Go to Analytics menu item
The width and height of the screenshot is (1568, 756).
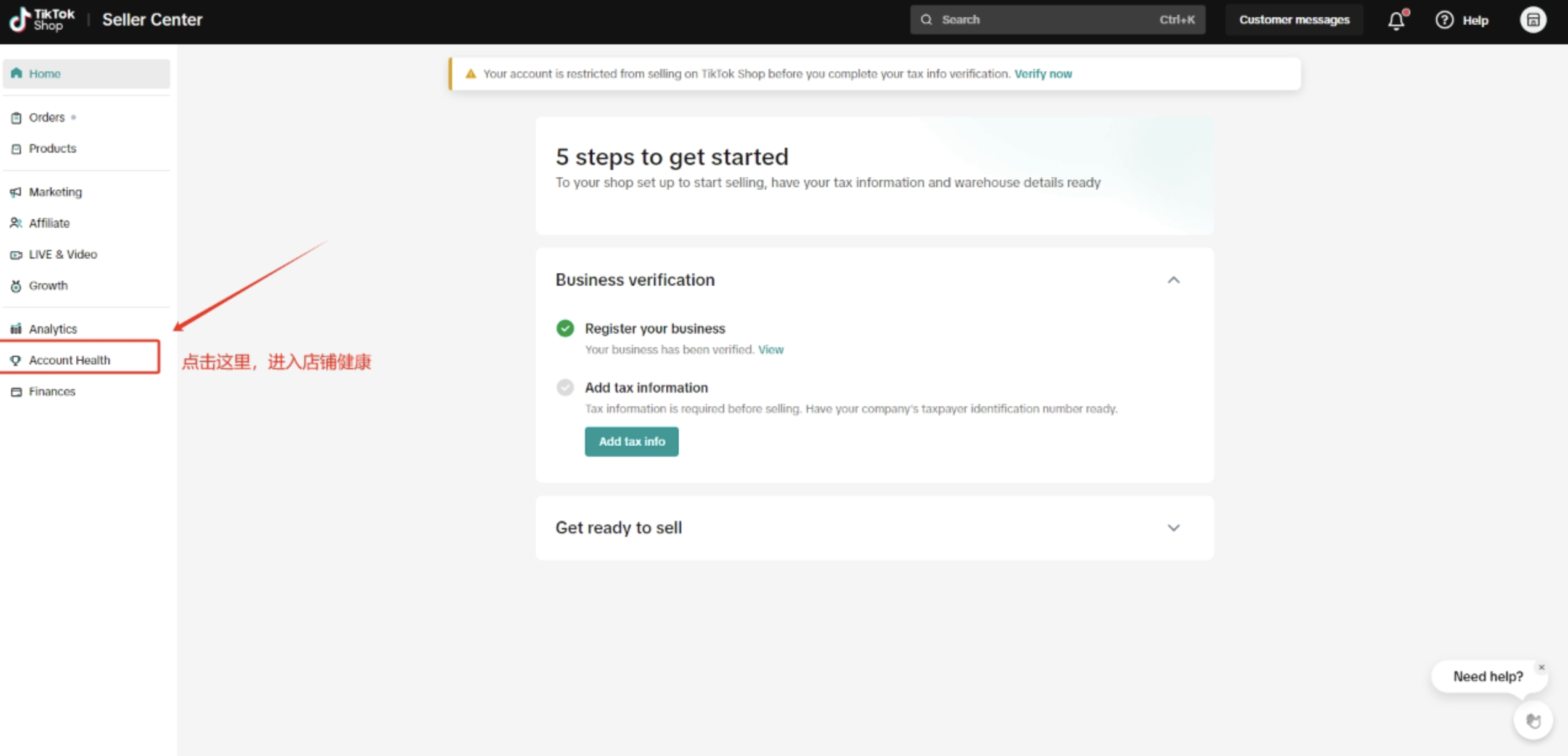pos(86,329)
